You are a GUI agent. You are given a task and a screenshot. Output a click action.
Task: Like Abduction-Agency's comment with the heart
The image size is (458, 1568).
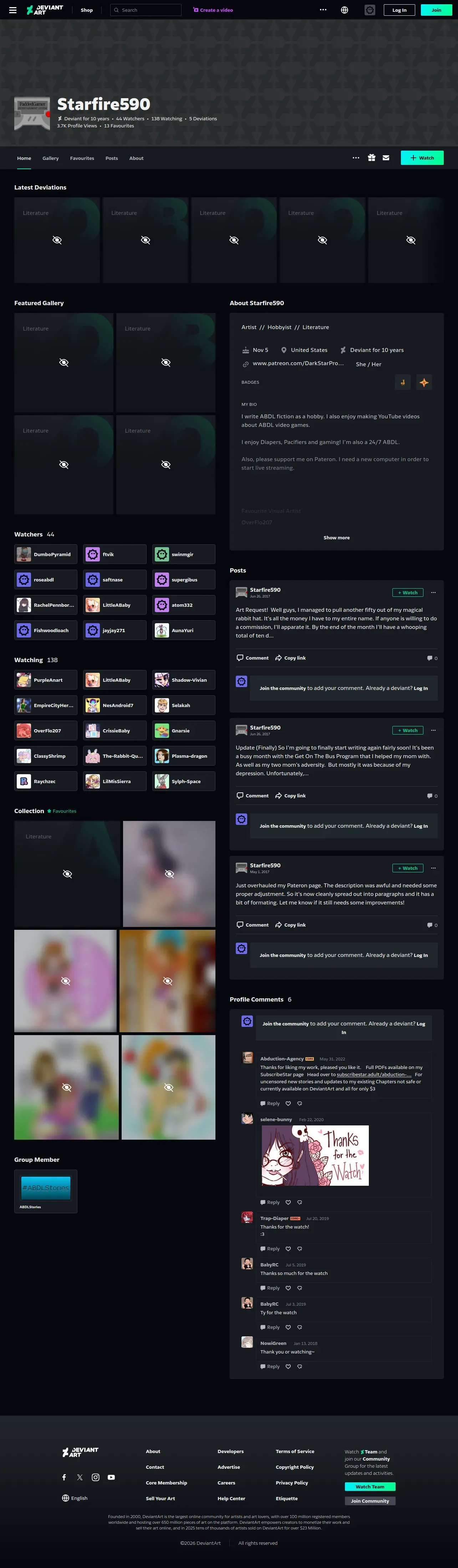(x=288, y=1104)
